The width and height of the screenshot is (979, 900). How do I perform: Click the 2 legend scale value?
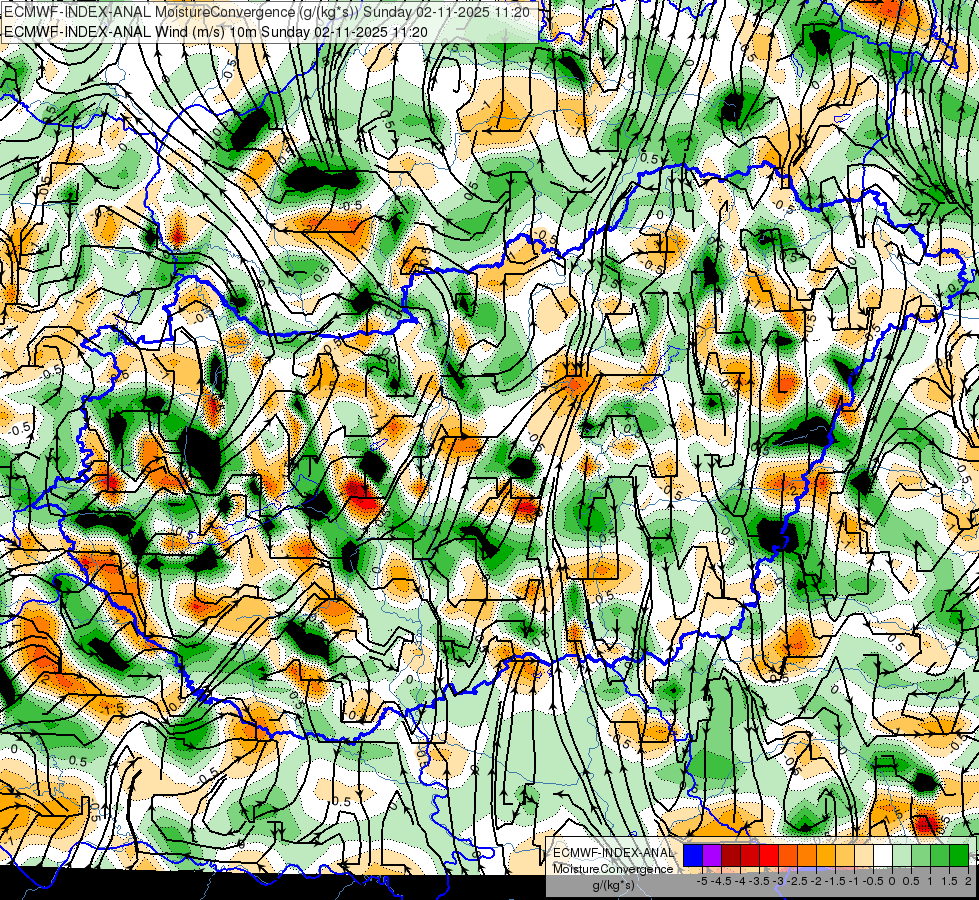tap(969, 881)
